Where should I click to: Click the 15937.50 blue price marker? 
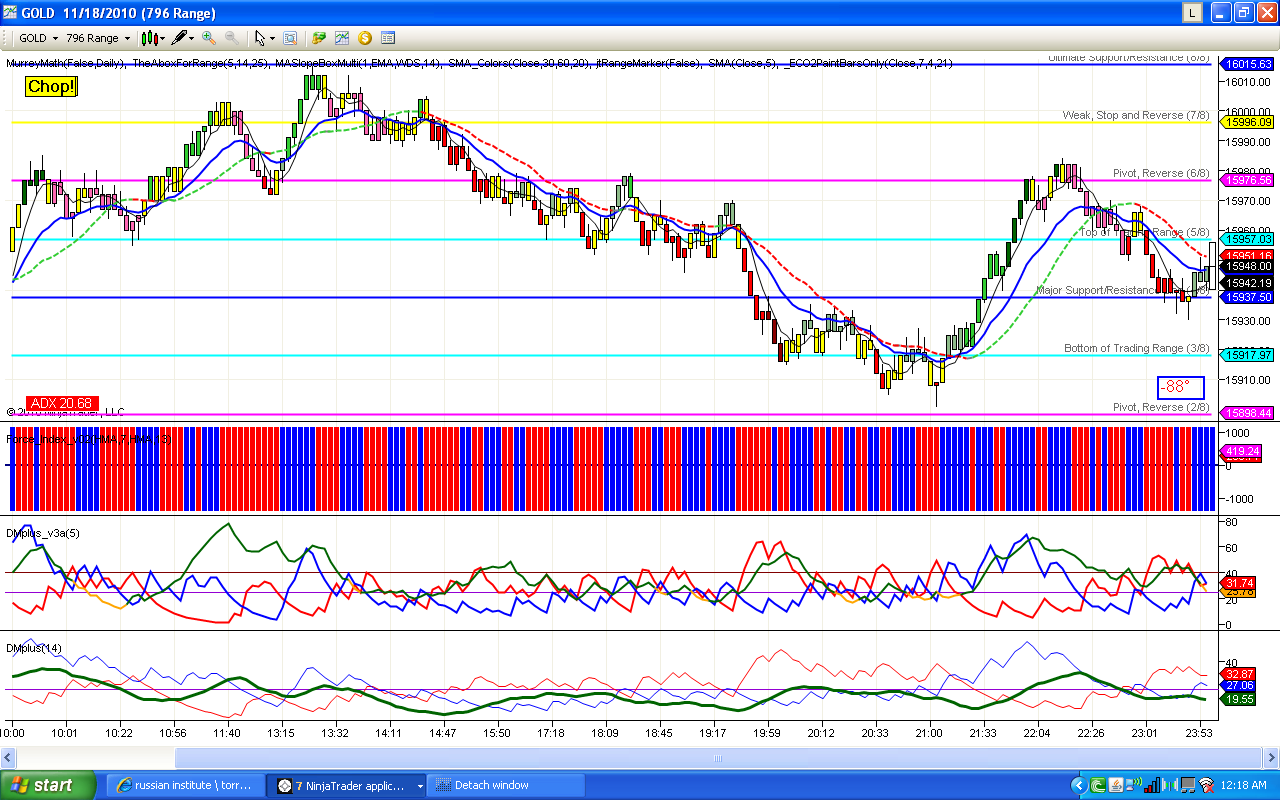click(1246, 297)
